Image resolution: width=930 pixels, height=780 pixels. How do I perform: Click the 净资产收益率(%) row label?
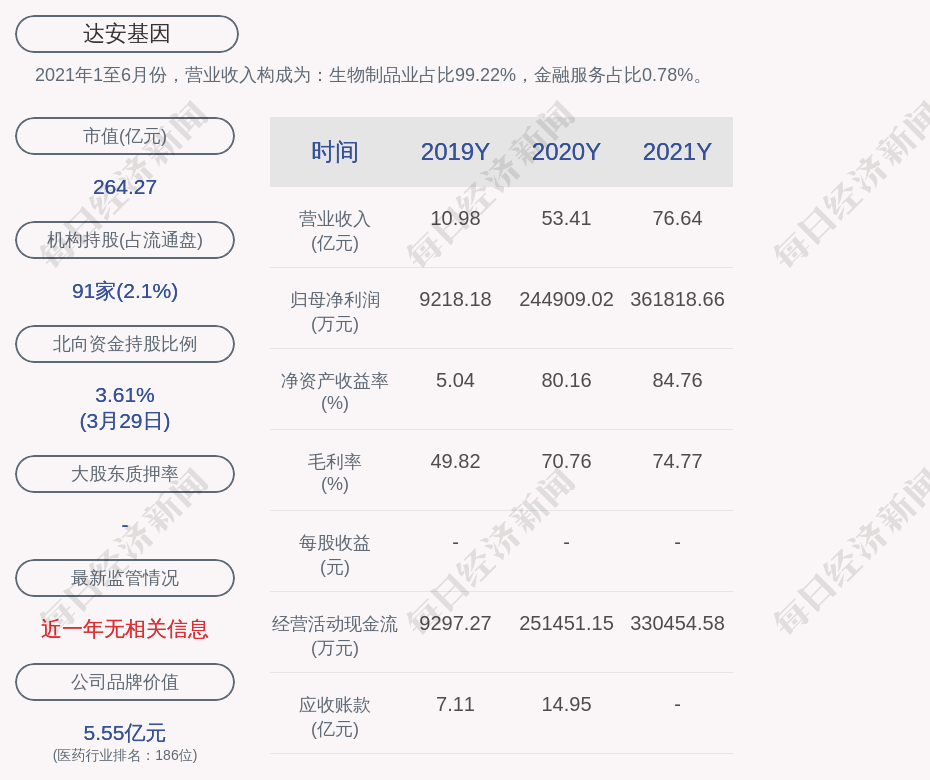(335, 392)
